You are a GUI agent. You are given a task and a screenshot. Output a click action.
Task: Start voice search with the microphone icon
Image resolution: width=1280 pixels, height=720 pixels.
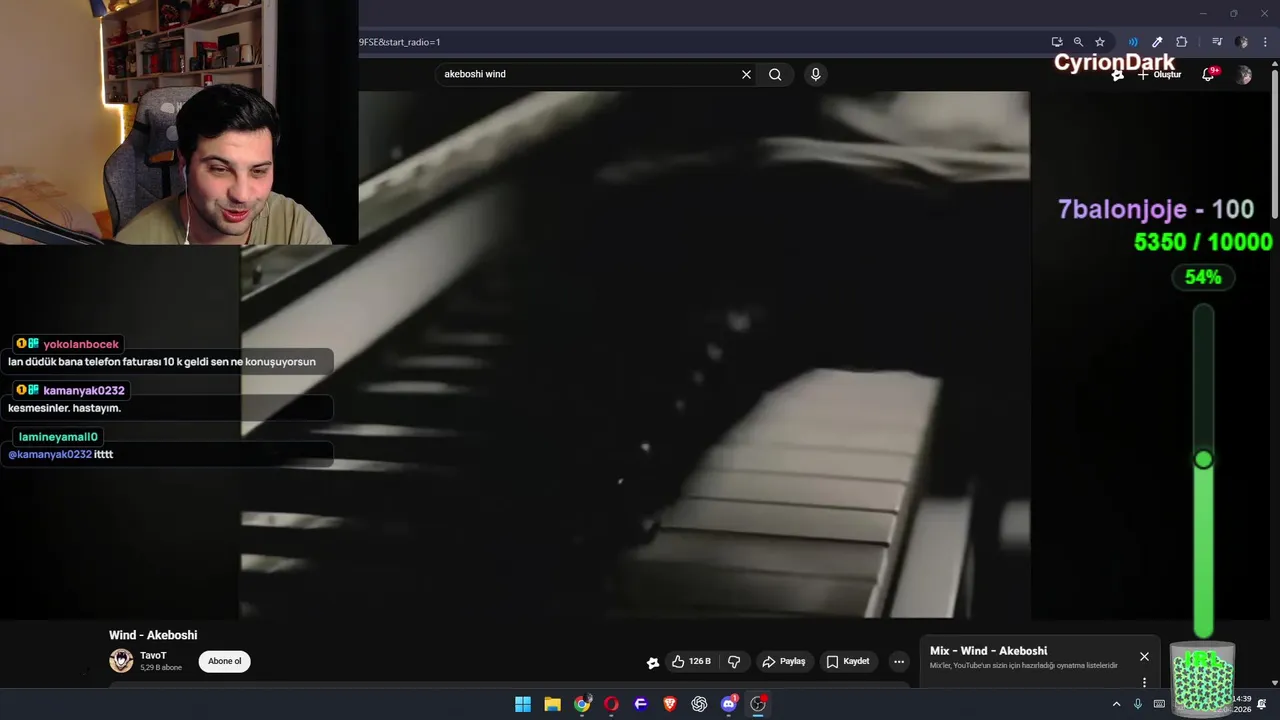(816, 74)
